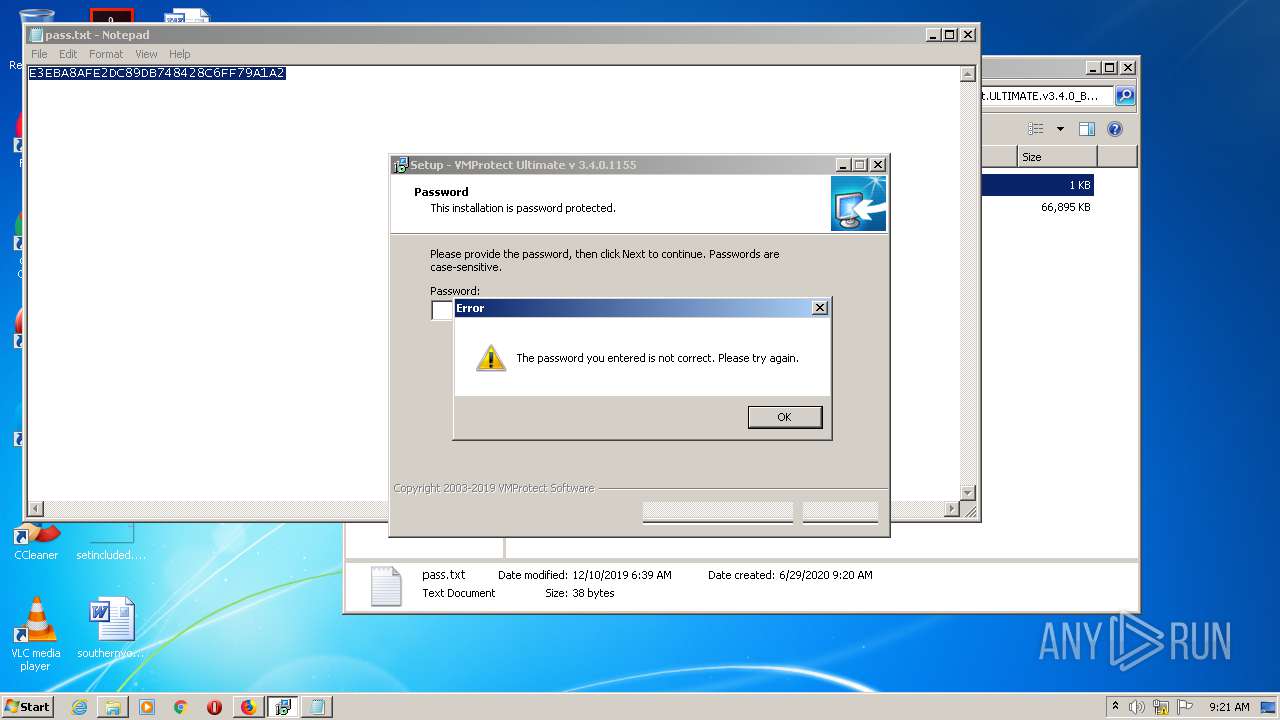Click Notepad vertical scrollbar down arrow
This screenshot has width=1280, height=720.
(967, 493)
